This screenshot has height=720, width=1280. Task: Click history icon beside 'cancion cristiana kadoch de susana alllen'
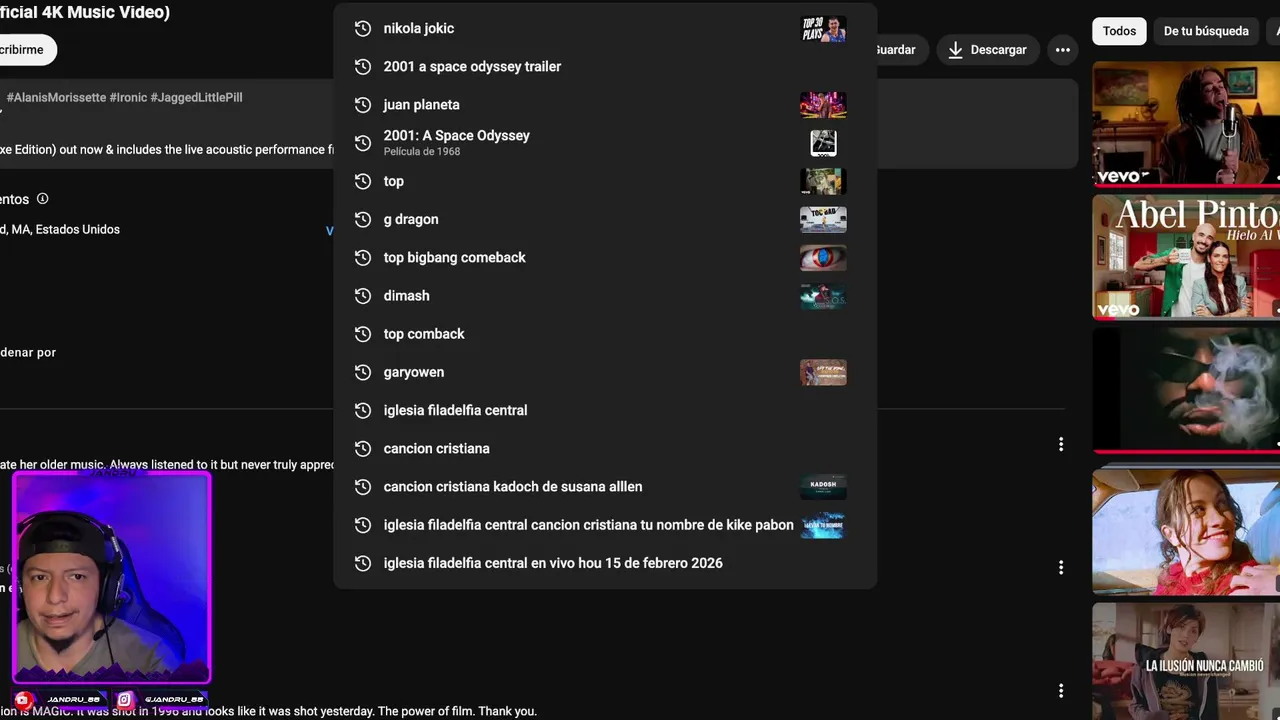pyautogui.click(x=363, y=487)
